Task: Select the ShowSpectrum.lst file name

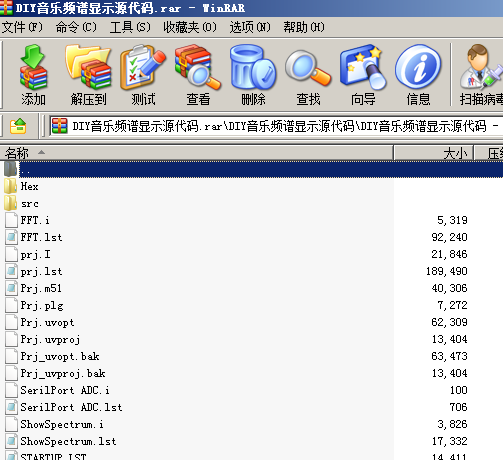Action: (68, 442)
